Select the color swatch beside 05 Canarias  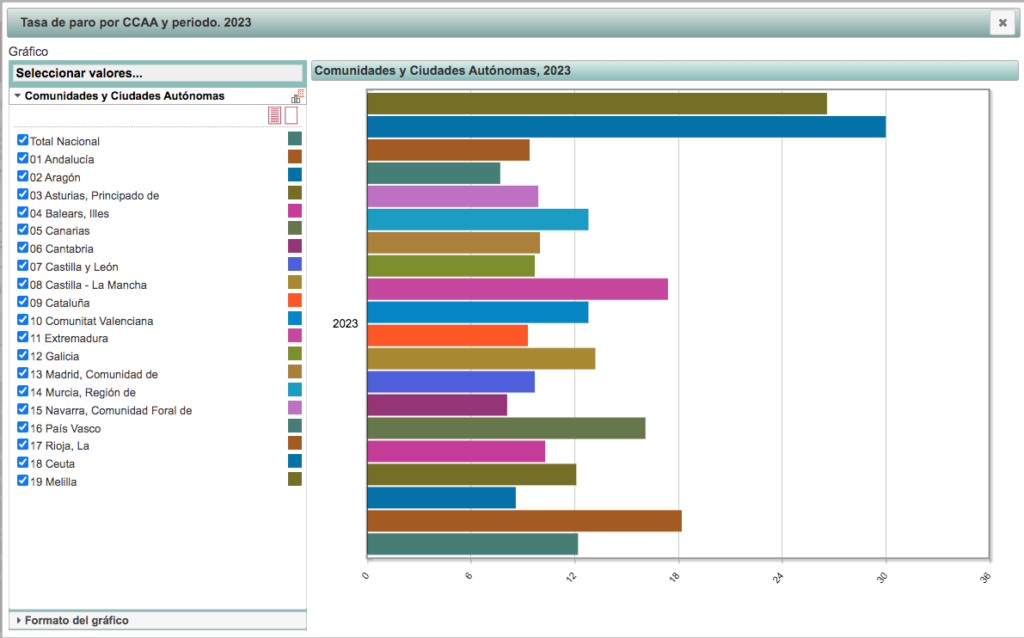point(294,229)
